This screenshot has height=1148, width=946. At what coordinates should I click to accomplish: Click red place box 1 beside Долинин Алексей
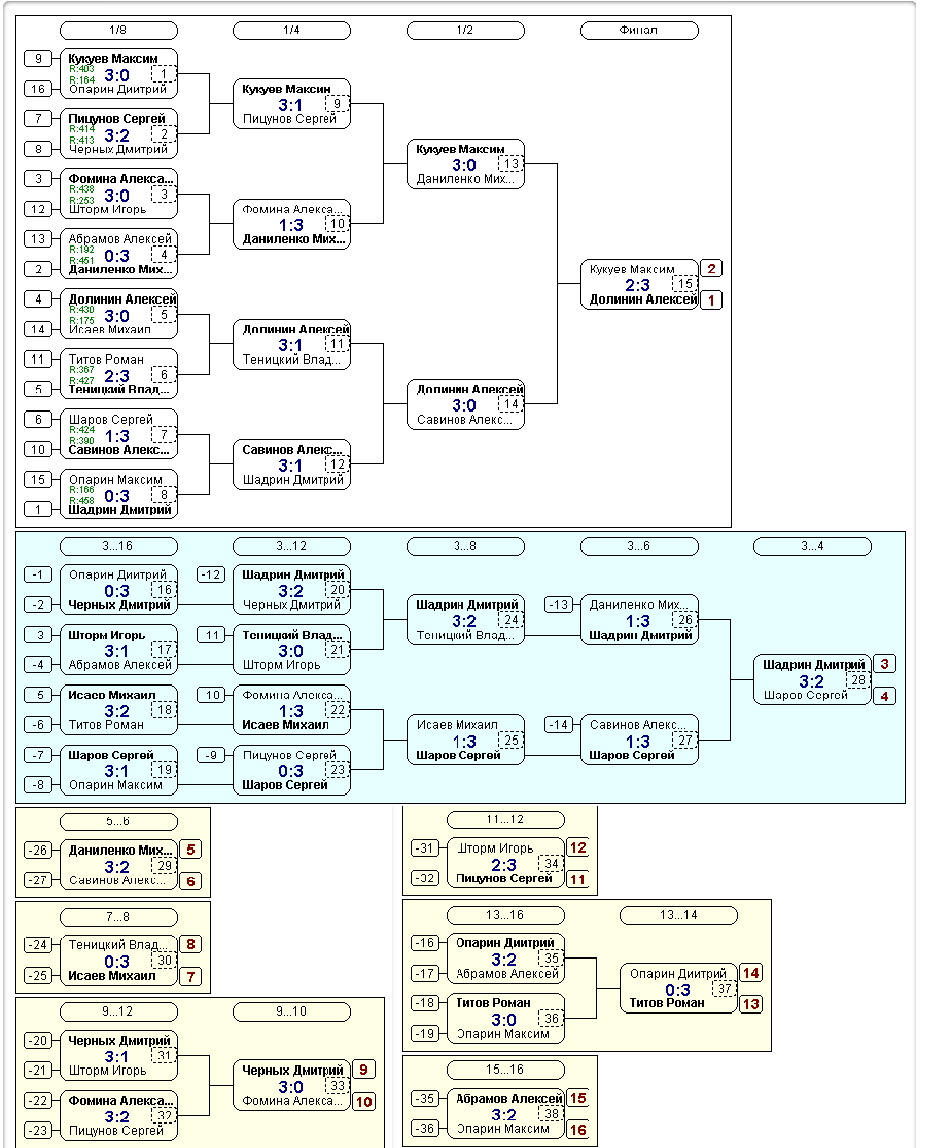coord(711,300)
